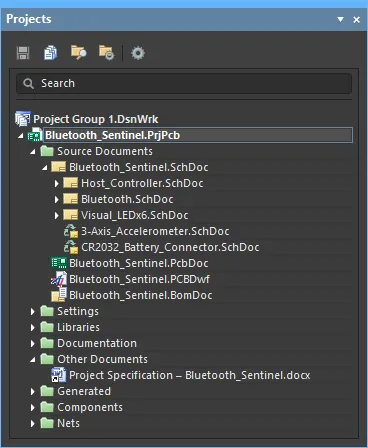
Task: Click the Documentation folder icon
Action: pos(47,343)
